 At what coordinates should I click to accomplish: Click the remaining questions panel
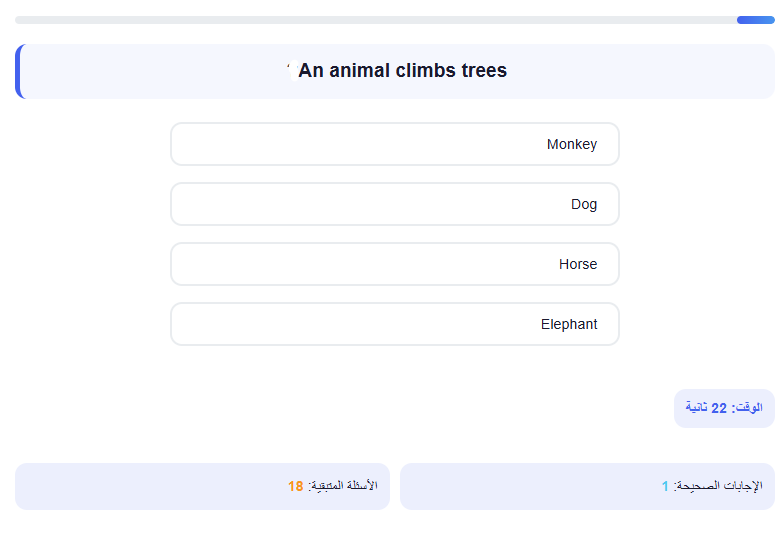pyautogui.click(x=202, y=486)
